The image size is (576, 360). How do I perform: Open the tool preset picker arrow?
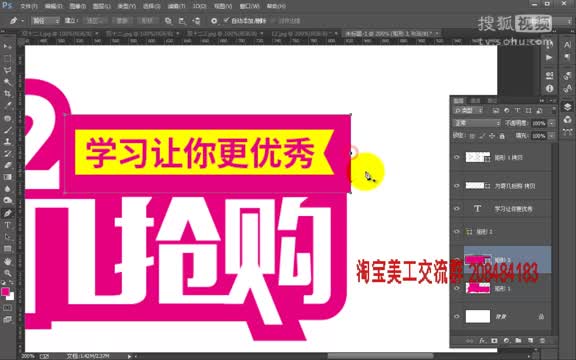(23, 21)
